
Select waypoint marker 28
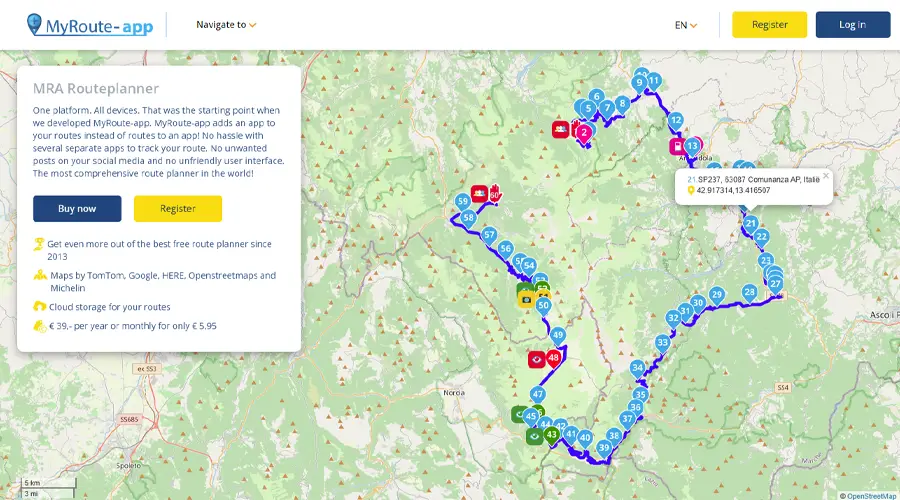click(x=750, y=293)
